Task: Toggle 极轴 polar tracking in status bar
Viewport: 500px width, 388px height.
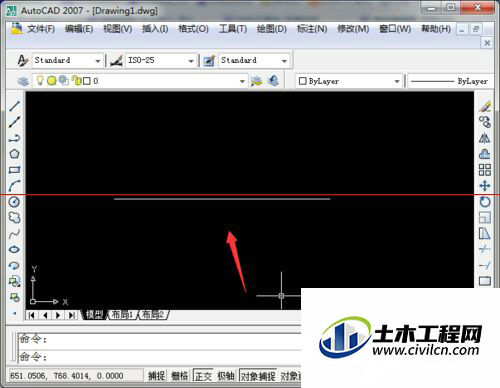Action: [226, 376]
